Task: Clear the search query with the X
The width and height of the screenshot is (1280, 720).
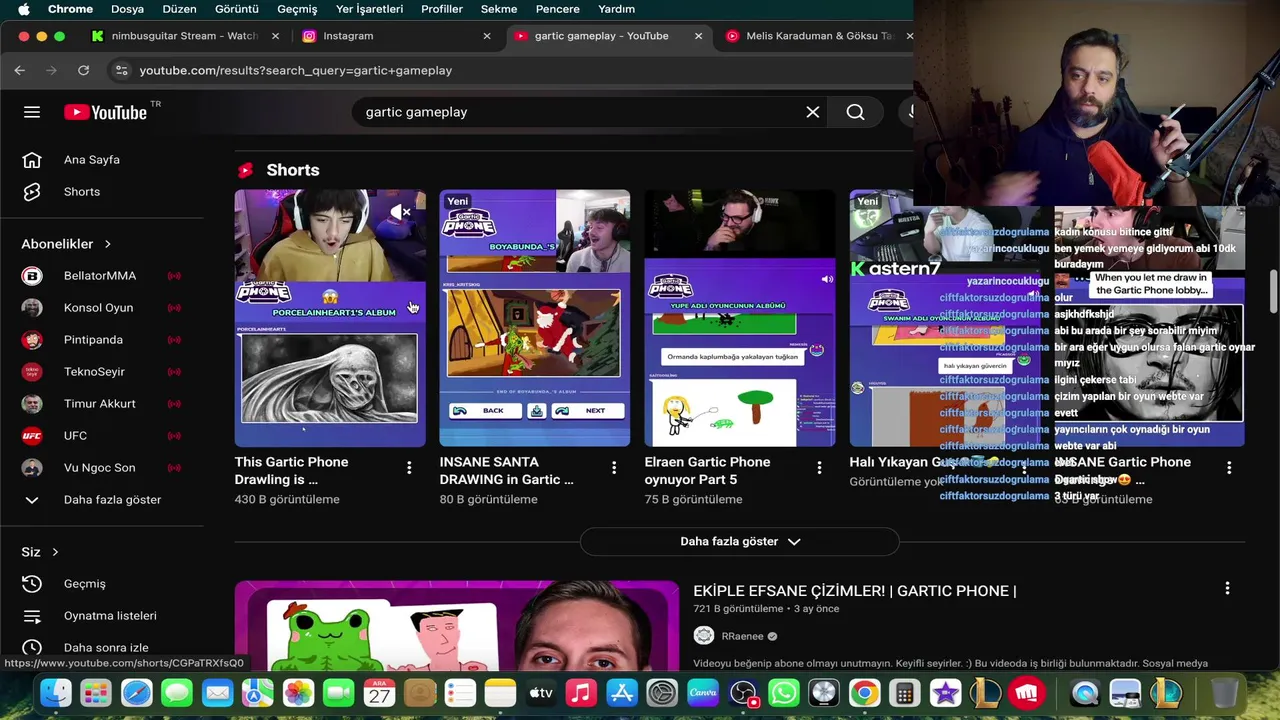Action: (813, 112)
